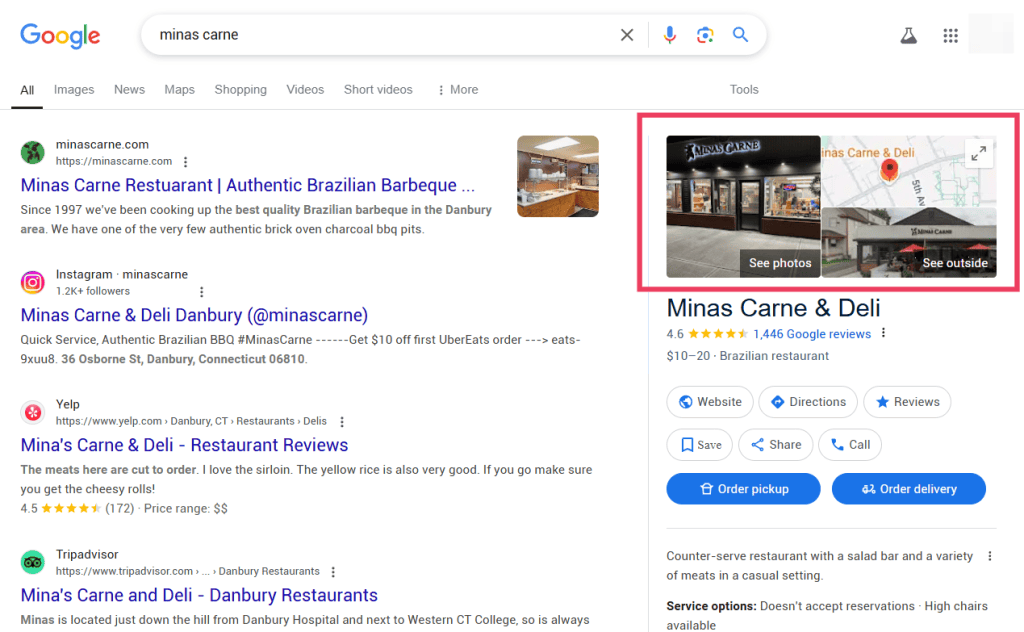Screen dimensions: 1024x632
Task: Open more options next to Google reviews
Action: [884, 333]
